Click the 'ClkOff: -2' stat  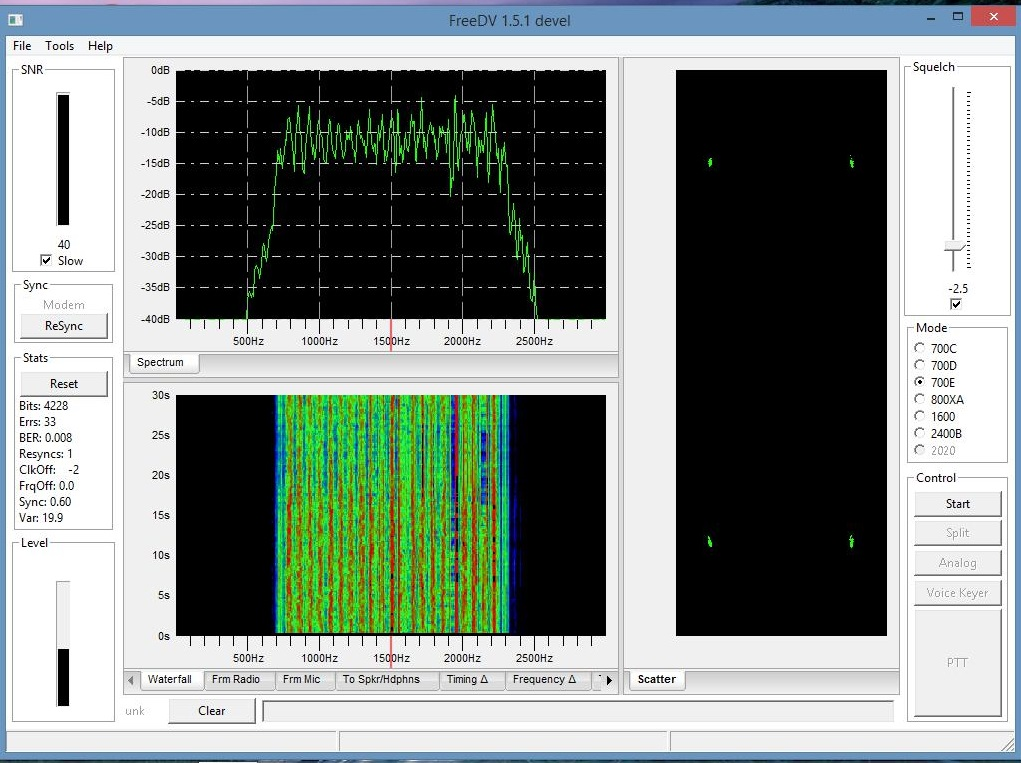coord(49,470)
